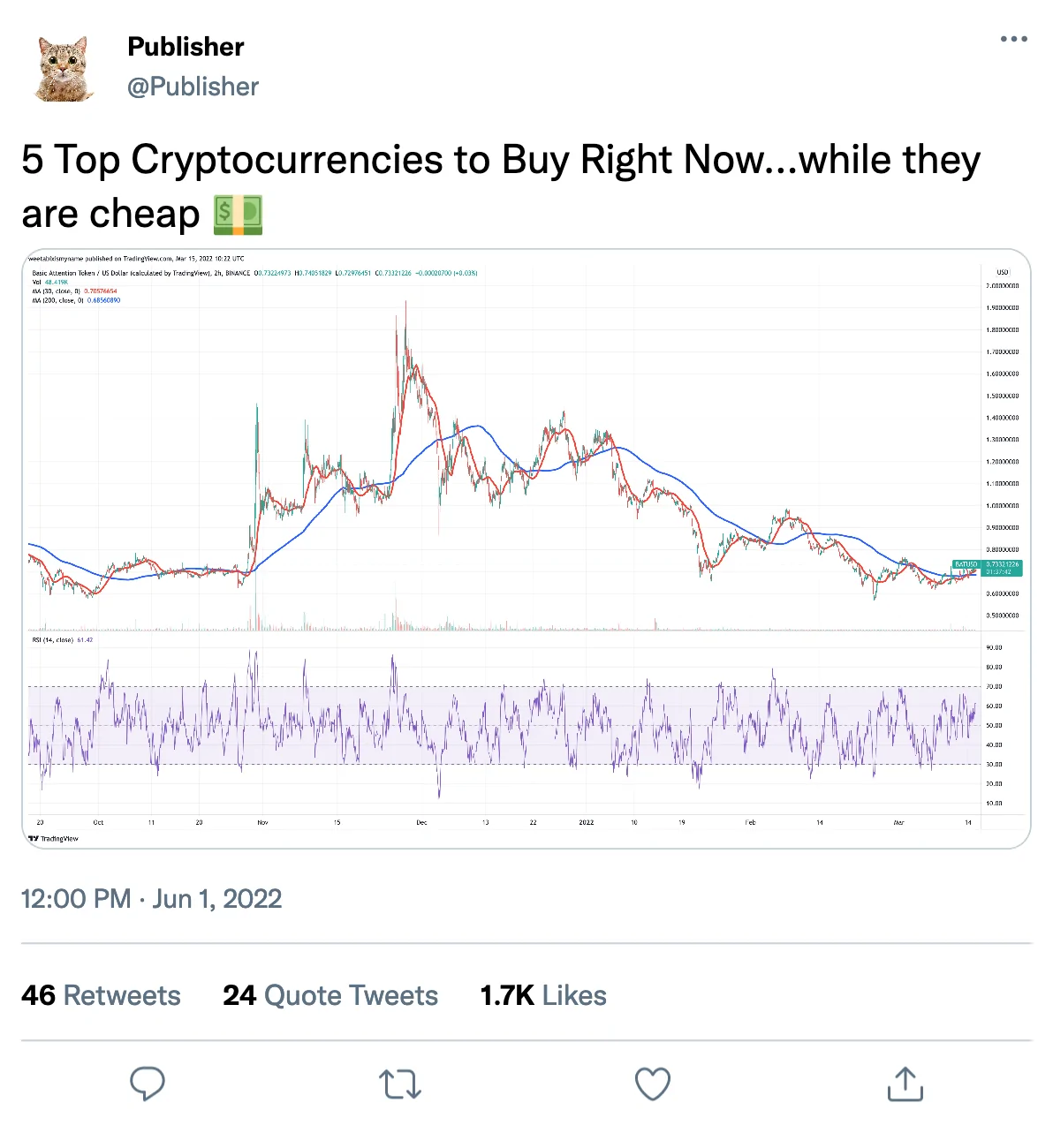Click the money emoji in the tweet text
This screenshot has width=1053, height=1148.
(239, 215)
